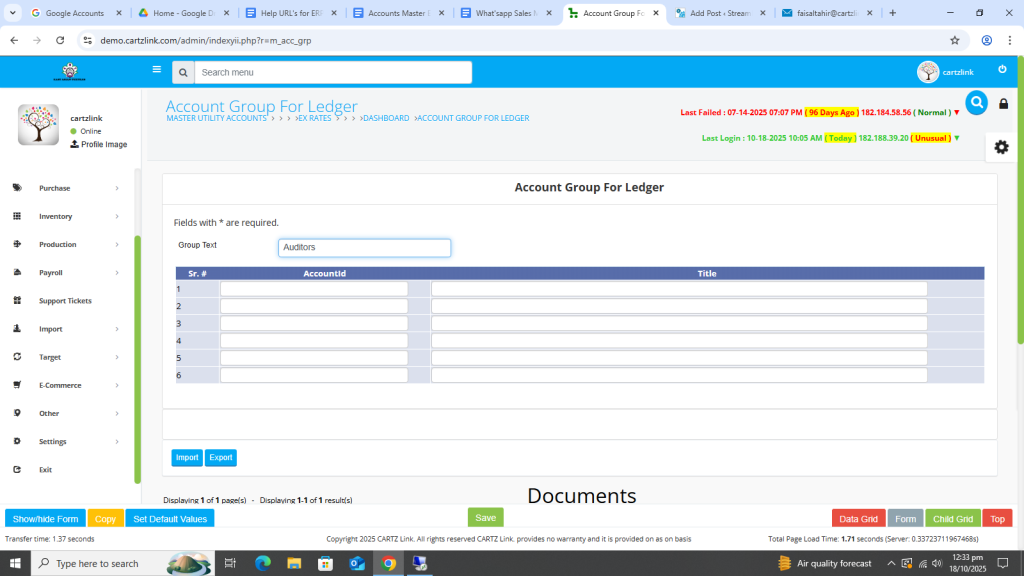Click the Export button
Viewport: 1024px width, 576px height.
click(x=221, y=457)
